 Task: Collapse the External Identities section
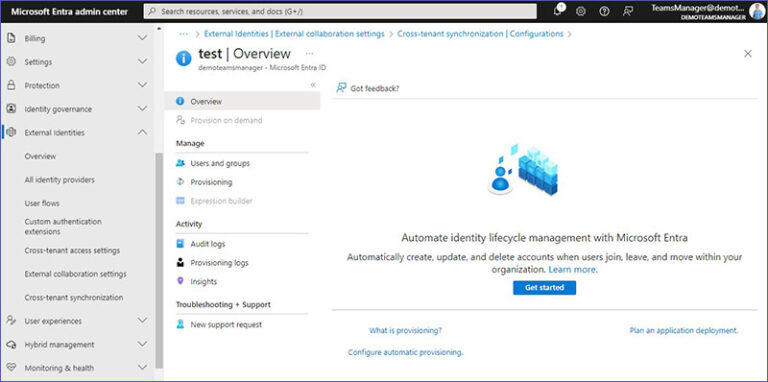pyautogui.click(x=142, y=132)
